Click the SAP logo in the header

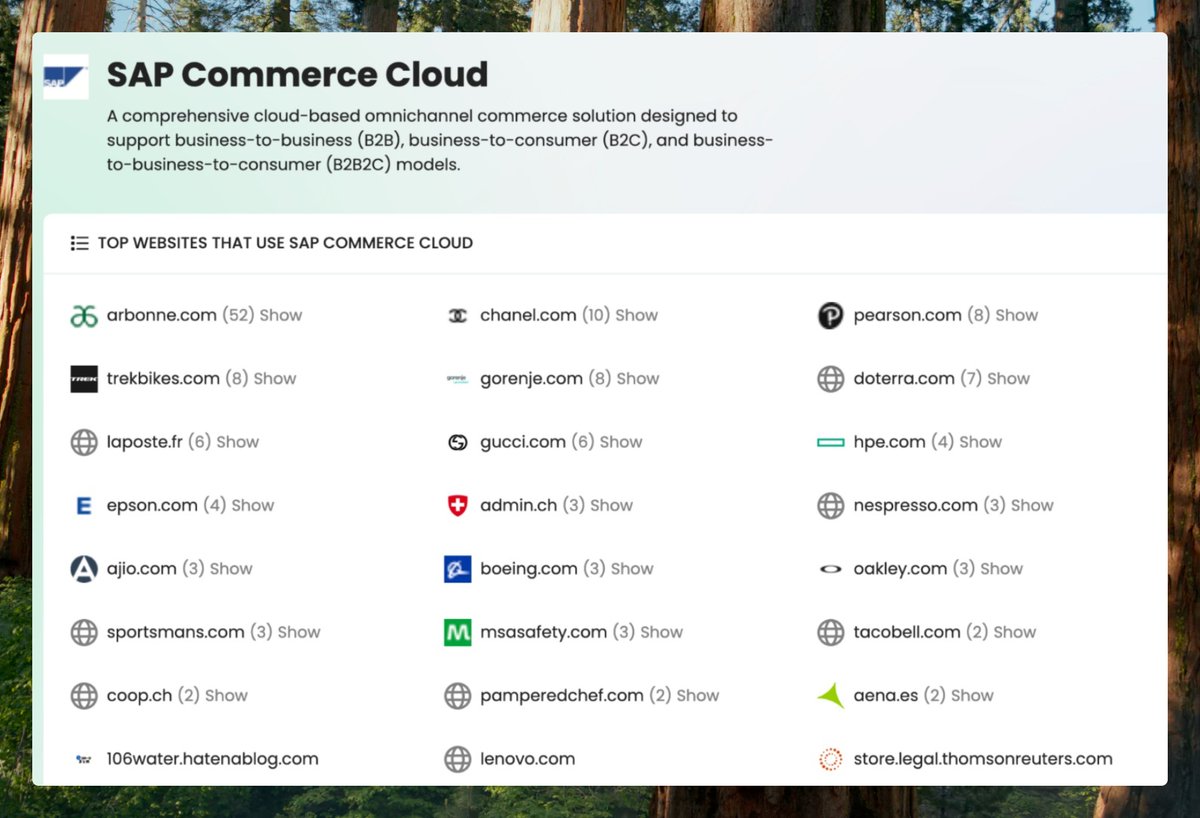click(x=66, y=77)
